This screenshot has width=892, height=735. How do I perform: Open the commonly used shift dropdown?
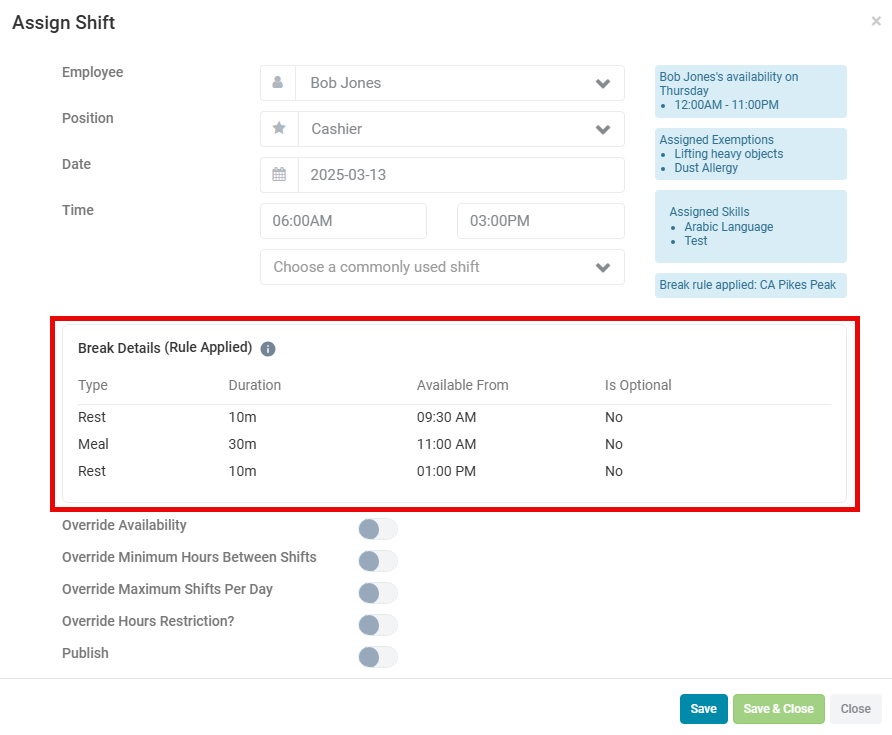tap(442, 267)
